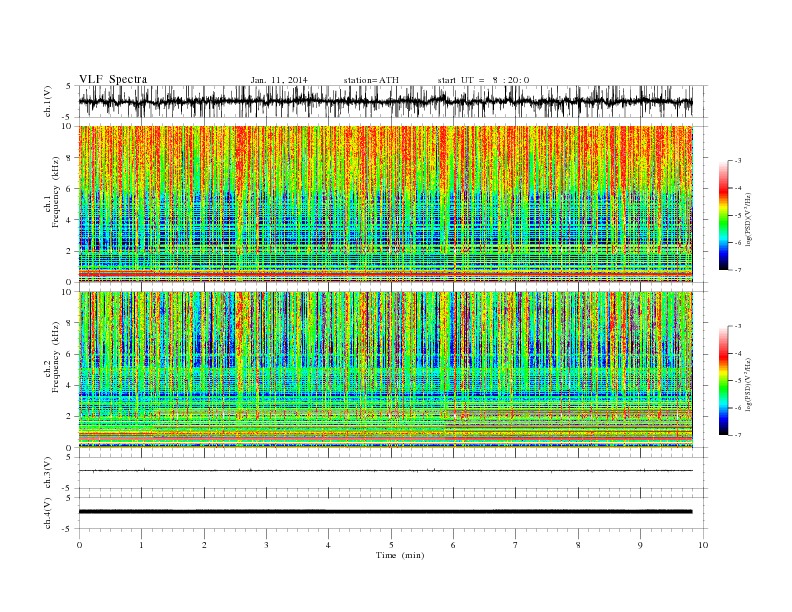Click the 'station=ATH' label

pyautogui.click(x=371, y=80)
